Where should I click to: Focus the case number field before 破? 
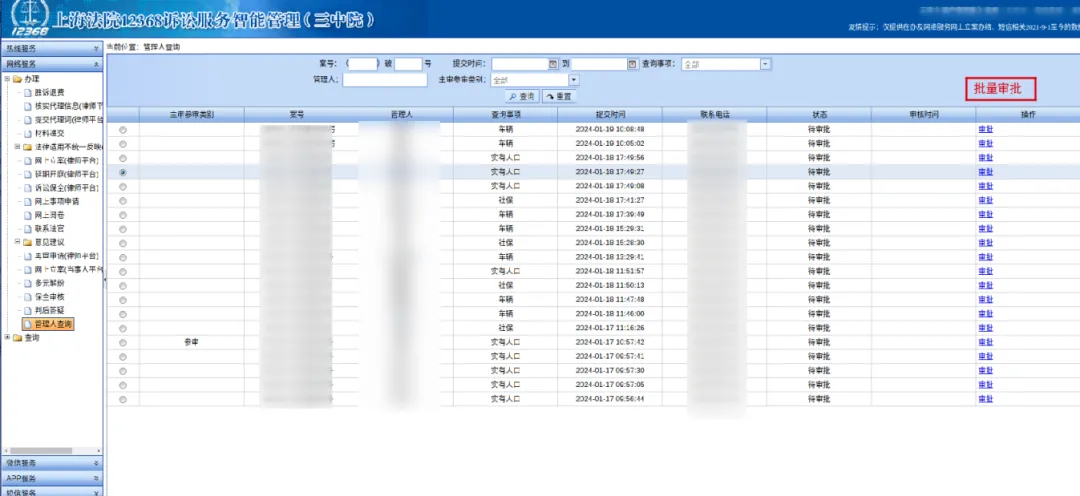(364, 64)
